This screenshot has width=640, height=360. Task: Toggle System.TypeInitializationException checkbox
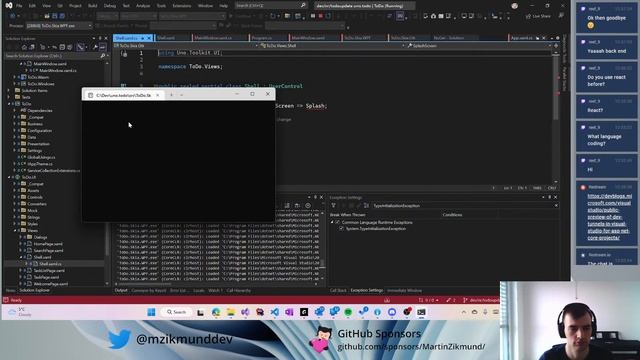pyautogui.click(x=342, y=229)
